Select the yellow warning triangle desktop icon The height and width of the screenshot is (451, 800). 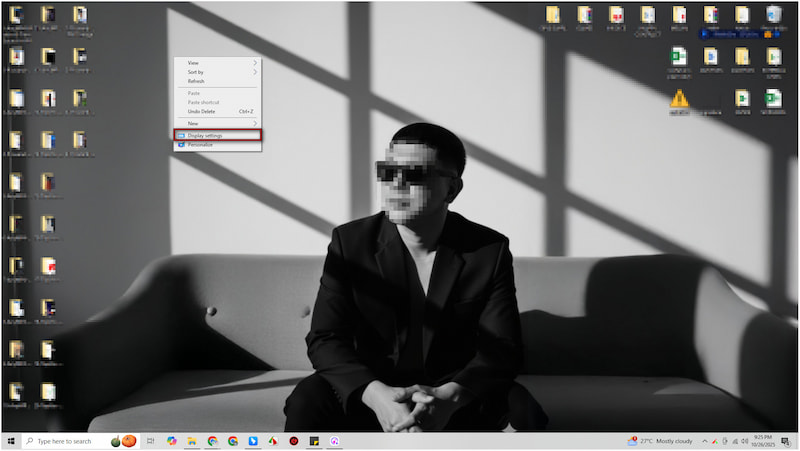tap(679, 100)
